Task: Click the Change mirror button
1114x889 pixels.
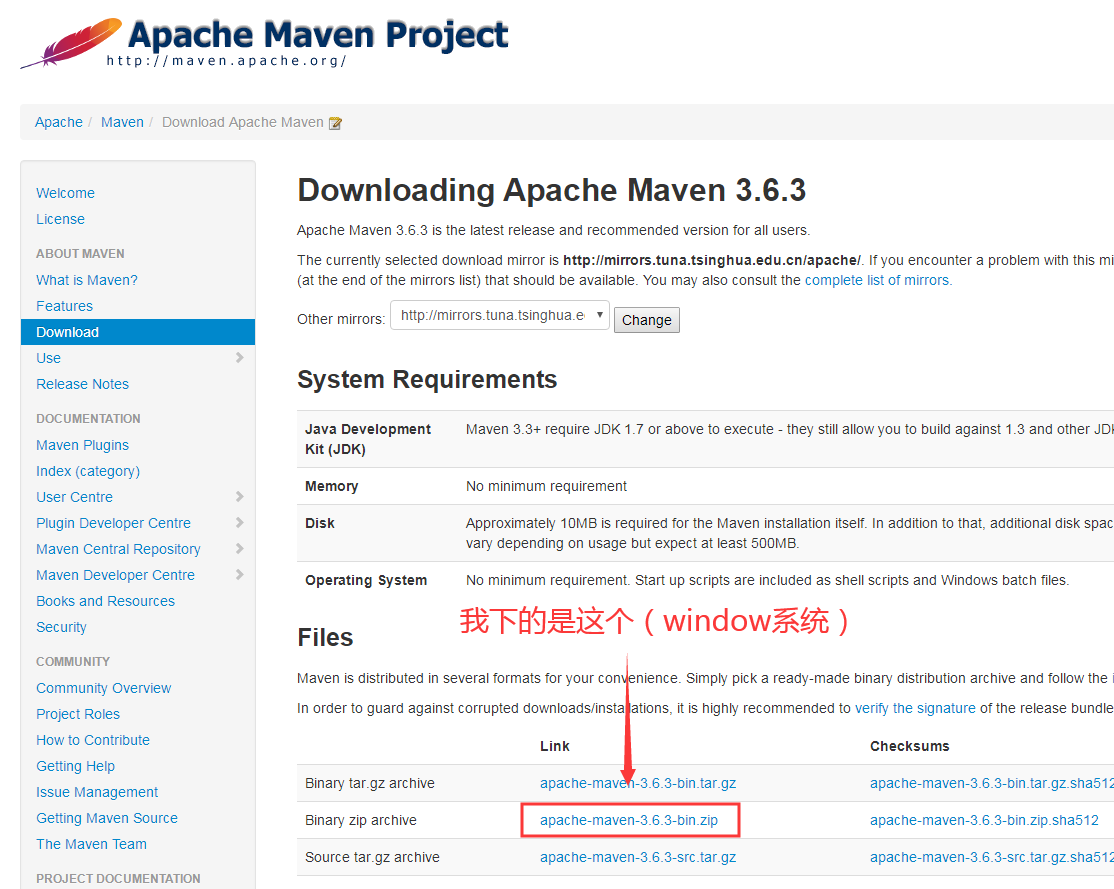Action: [x=647, y=320]
